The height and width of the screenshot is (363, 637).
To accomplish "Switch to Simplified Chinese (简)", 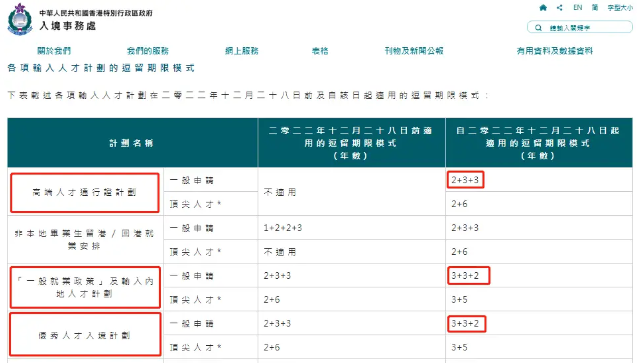I will click(x=595, y=7).
